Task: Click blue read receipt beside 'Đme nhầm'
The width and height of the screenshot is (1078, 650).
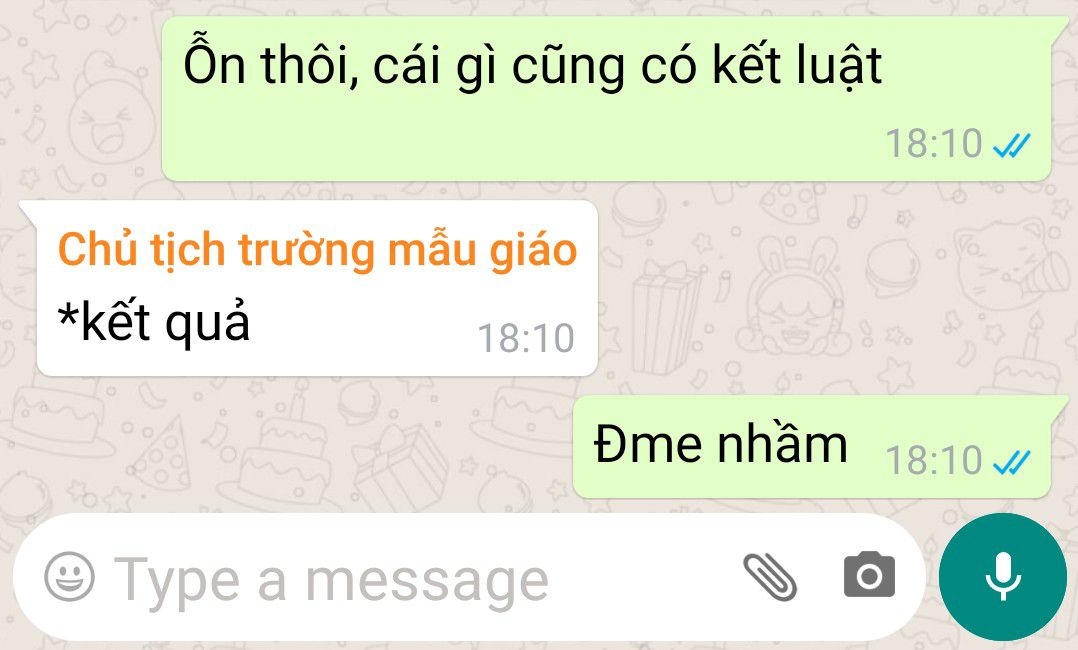Action: [1012, 462]
